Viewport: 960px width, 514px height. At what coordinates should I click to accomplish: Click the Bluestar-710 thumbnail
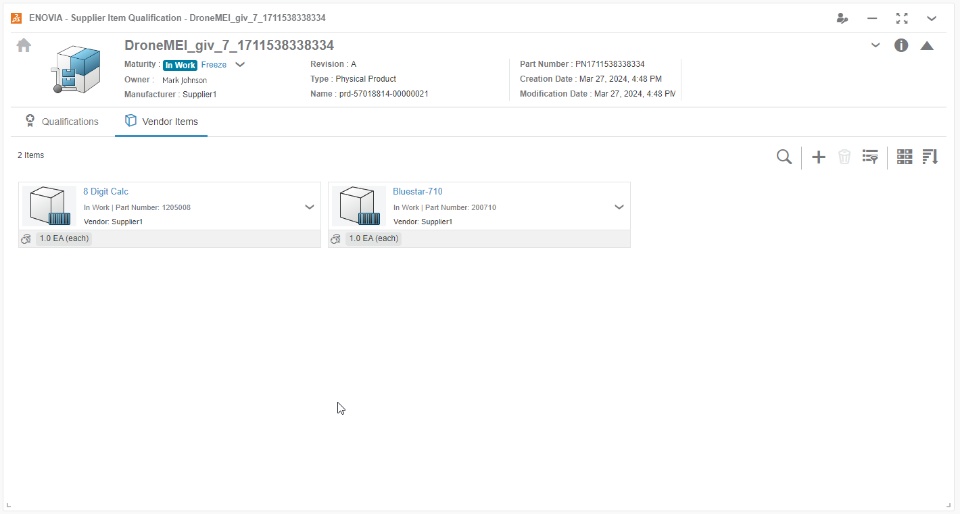click(359, 206)
